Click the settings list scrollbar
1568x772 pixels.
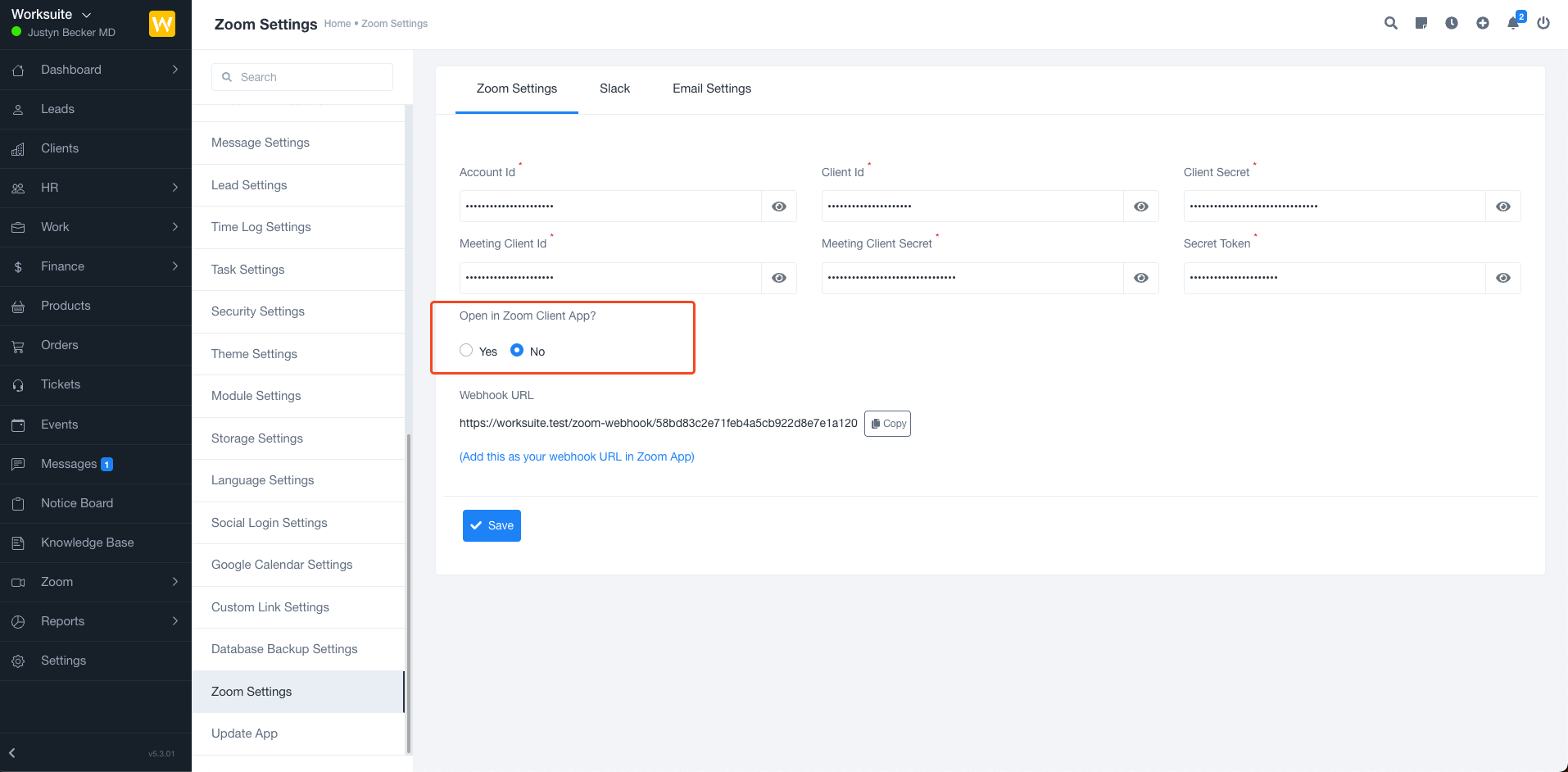[x=408, y=593]
